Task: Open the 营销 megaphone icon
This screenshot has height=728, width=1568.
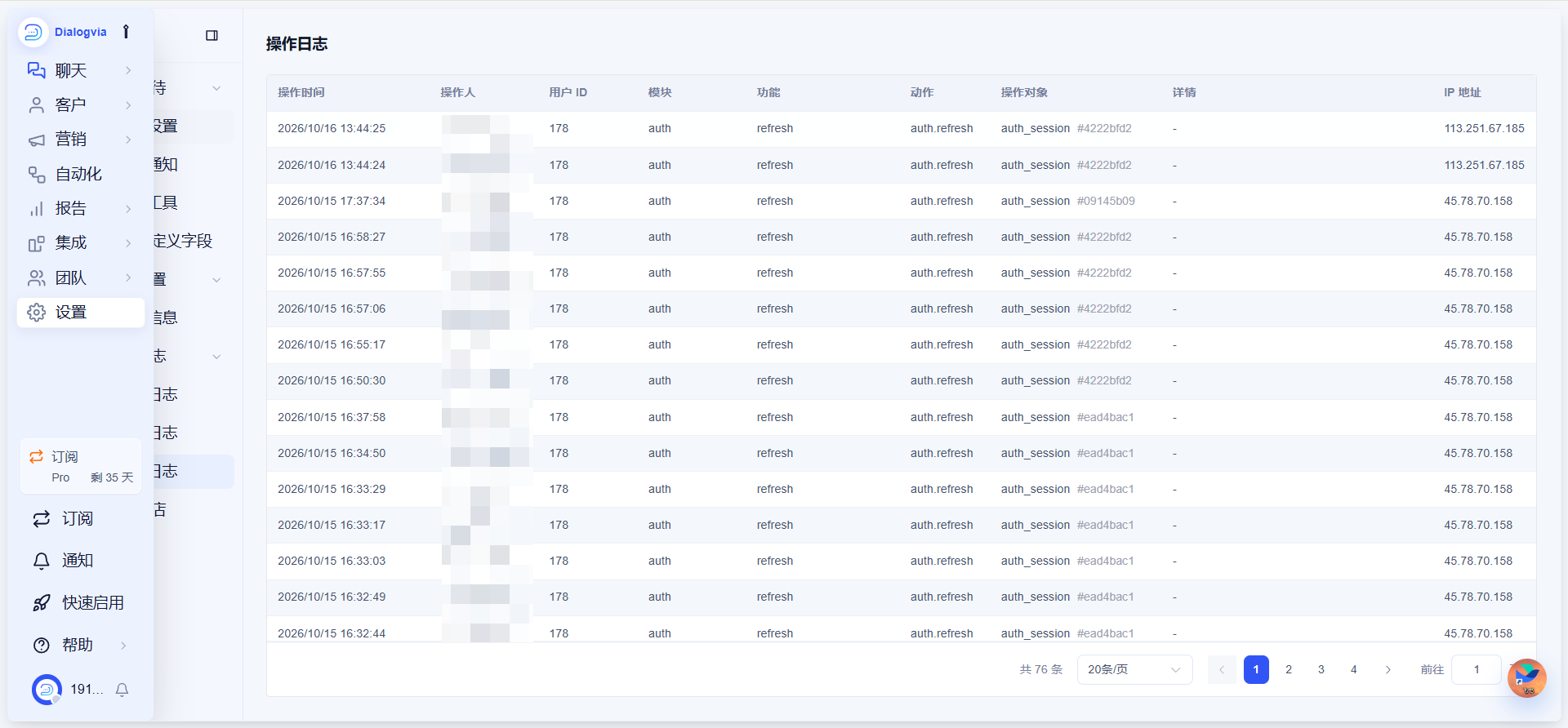Action: [x=37, y=140]
